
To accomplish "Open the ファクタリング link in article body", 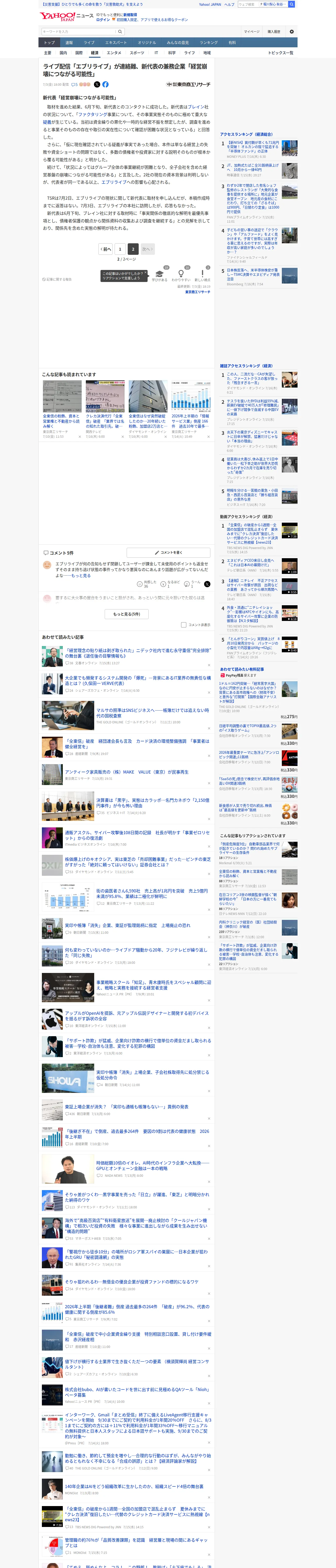I will 92,114.
